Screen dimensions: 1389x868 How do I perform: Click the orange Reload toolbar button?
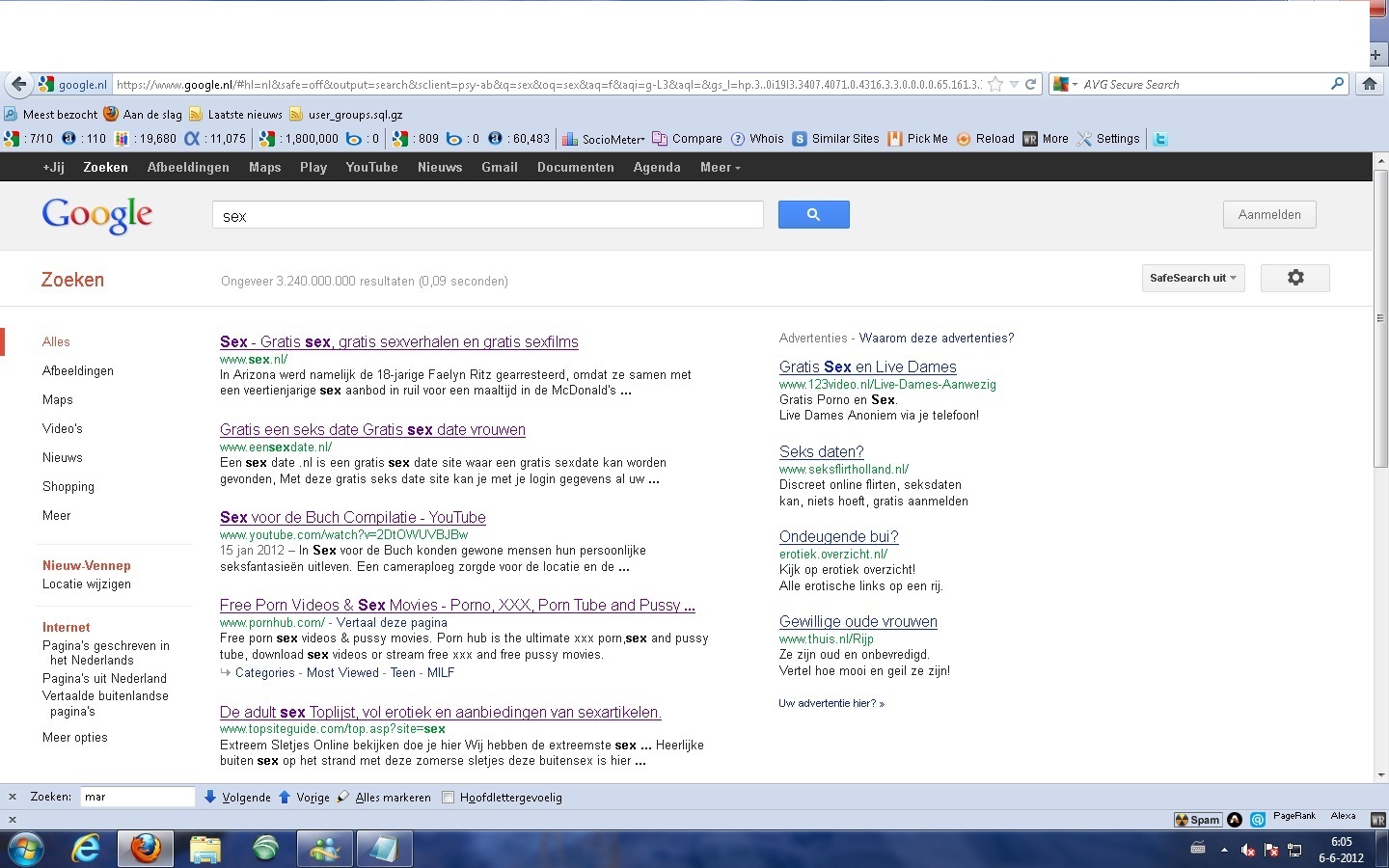[x=985, y=139]
